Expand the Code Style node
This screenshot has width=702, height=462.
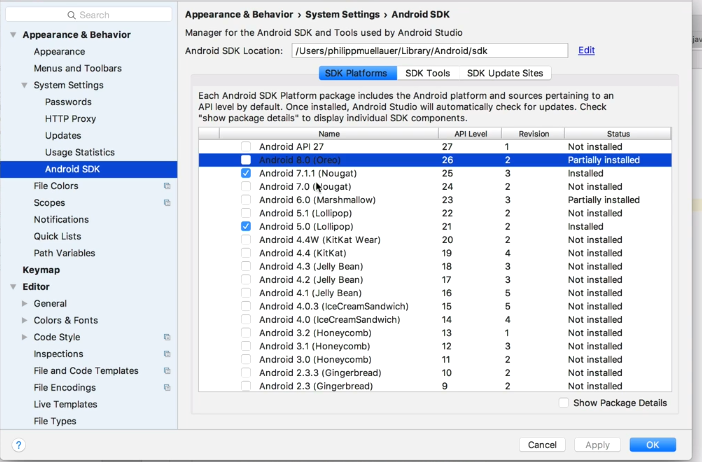pyautogui.click(x=25, y=337)
